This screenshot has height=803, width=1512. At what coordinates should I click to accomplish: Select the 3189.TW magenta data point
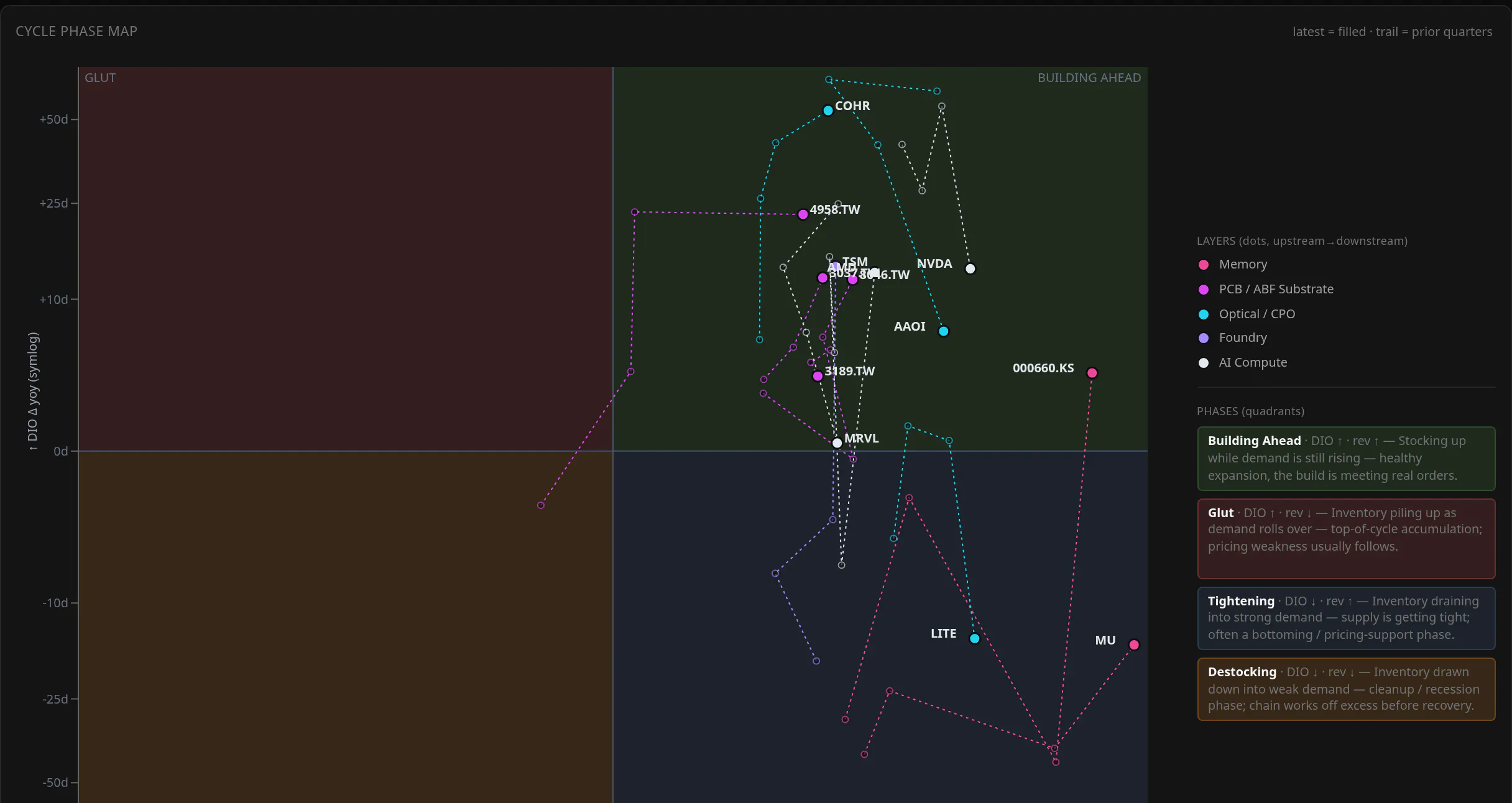click(x=818, y=376)
